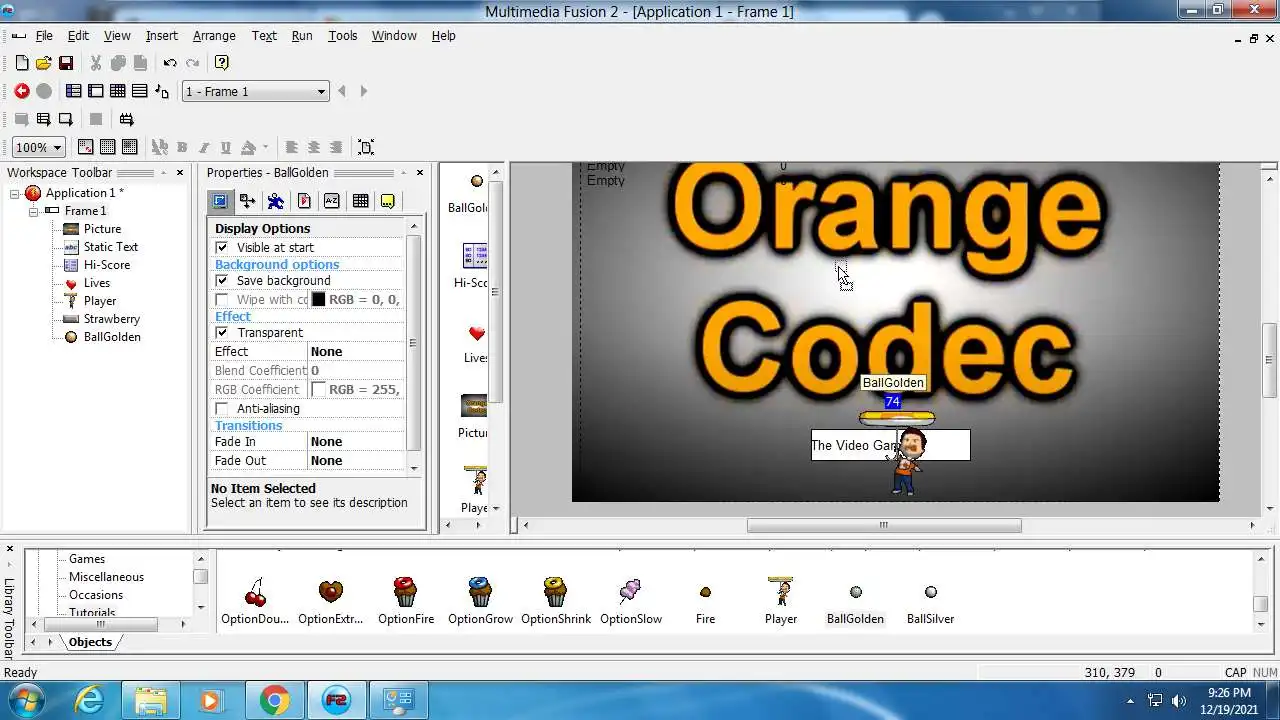Open the Arrange menu
1280x720 pixels.
[x=214, y=35]
